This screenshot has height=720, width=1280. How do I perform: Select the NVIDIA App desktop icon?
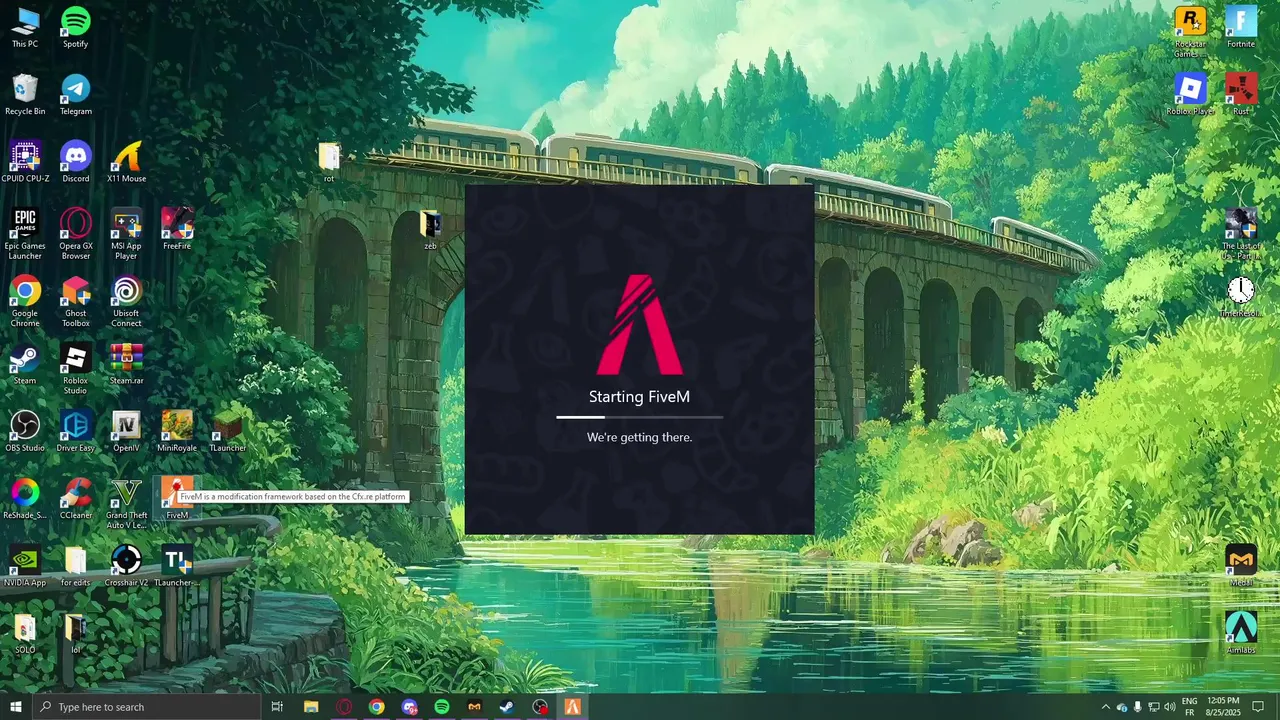[25, 565]
